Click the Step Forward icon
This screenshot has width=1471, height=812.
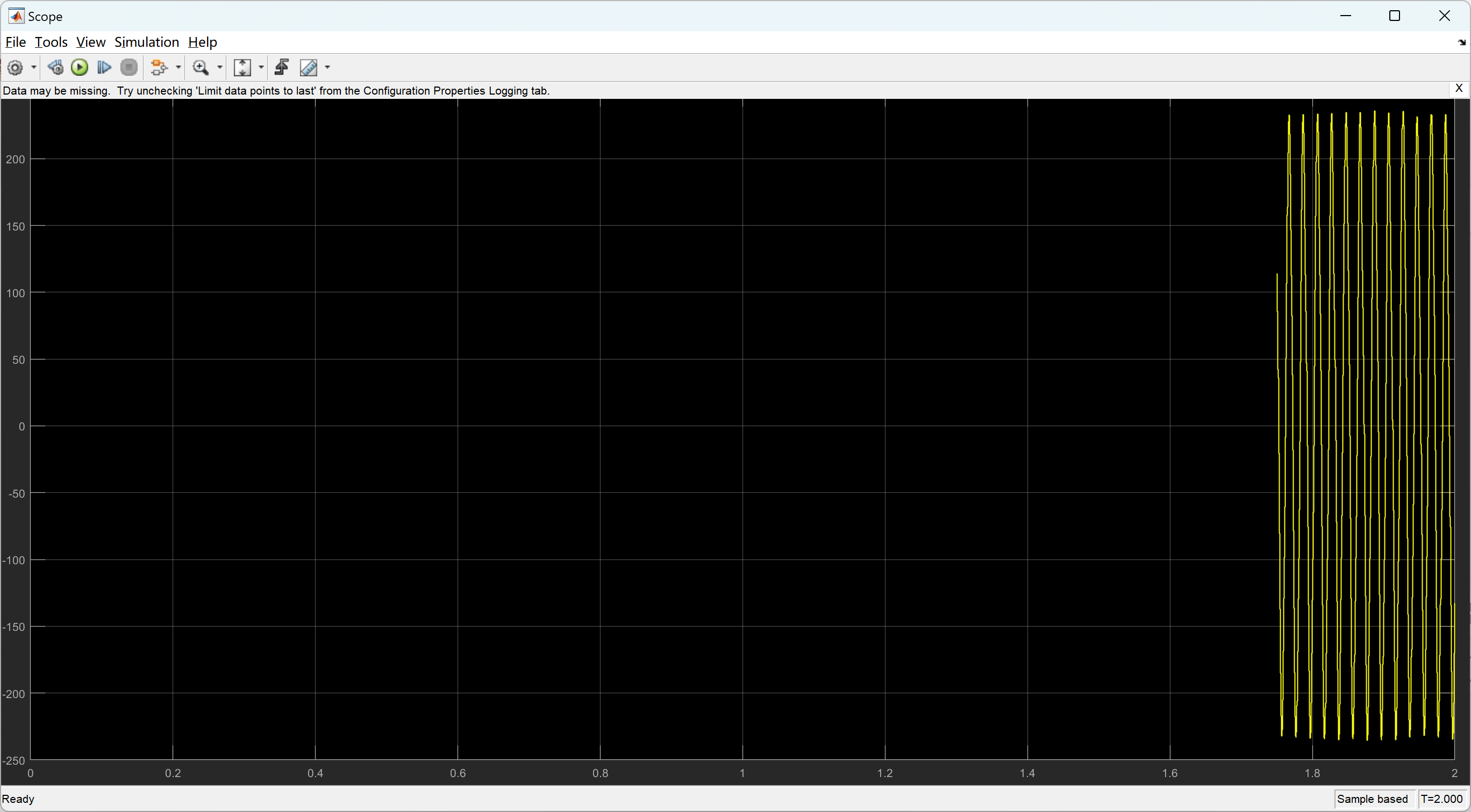pos(104,68)
